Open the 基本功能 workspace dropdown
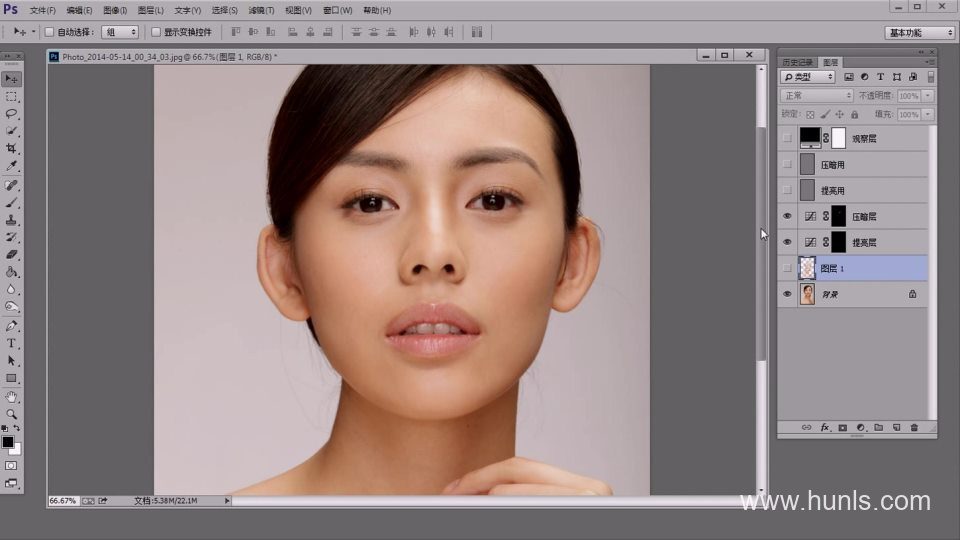This screenshot has height=540, width=960. pos(920,32)
